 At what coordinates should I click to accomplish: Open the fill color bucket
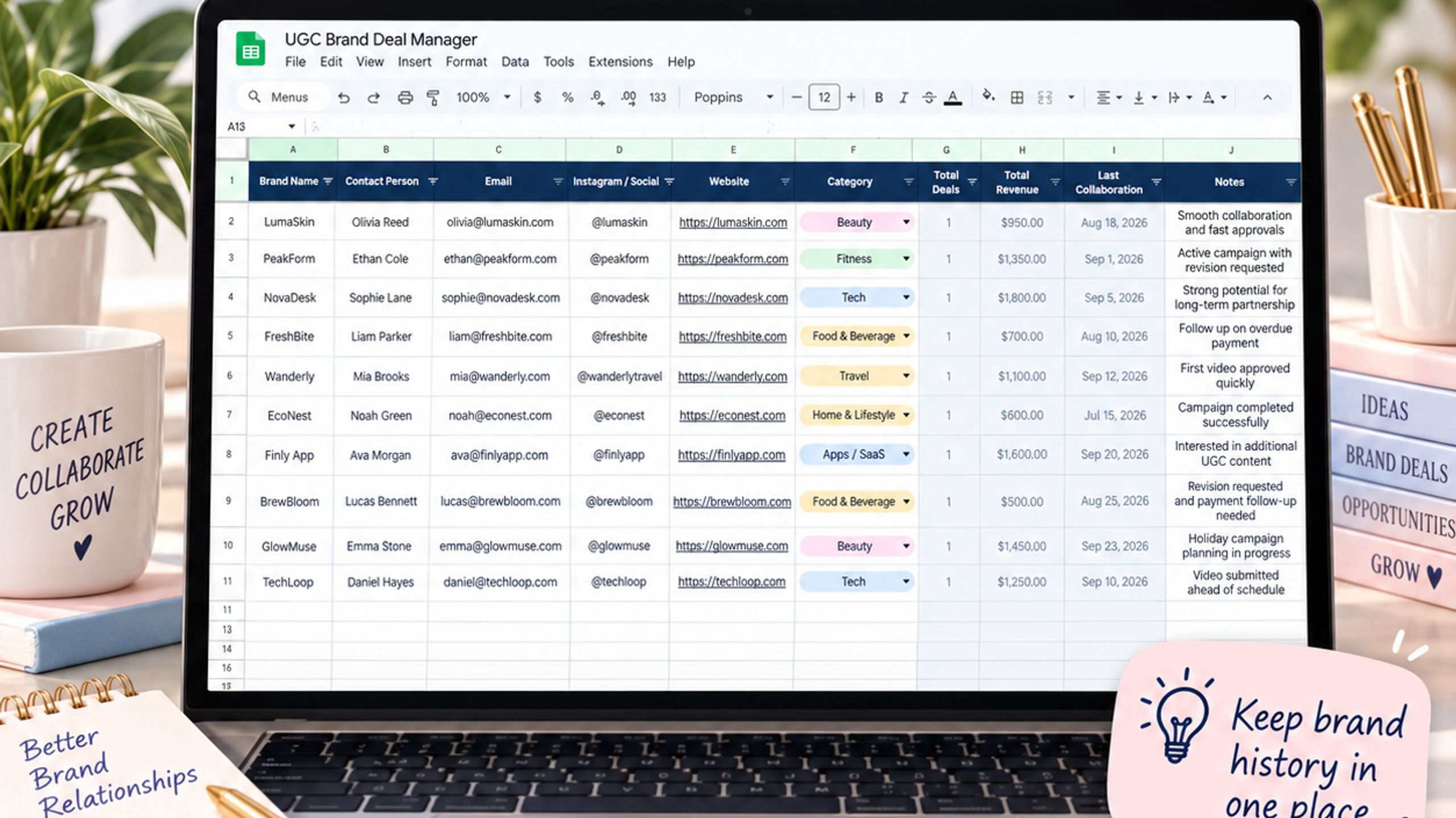[x=988, y=97]
